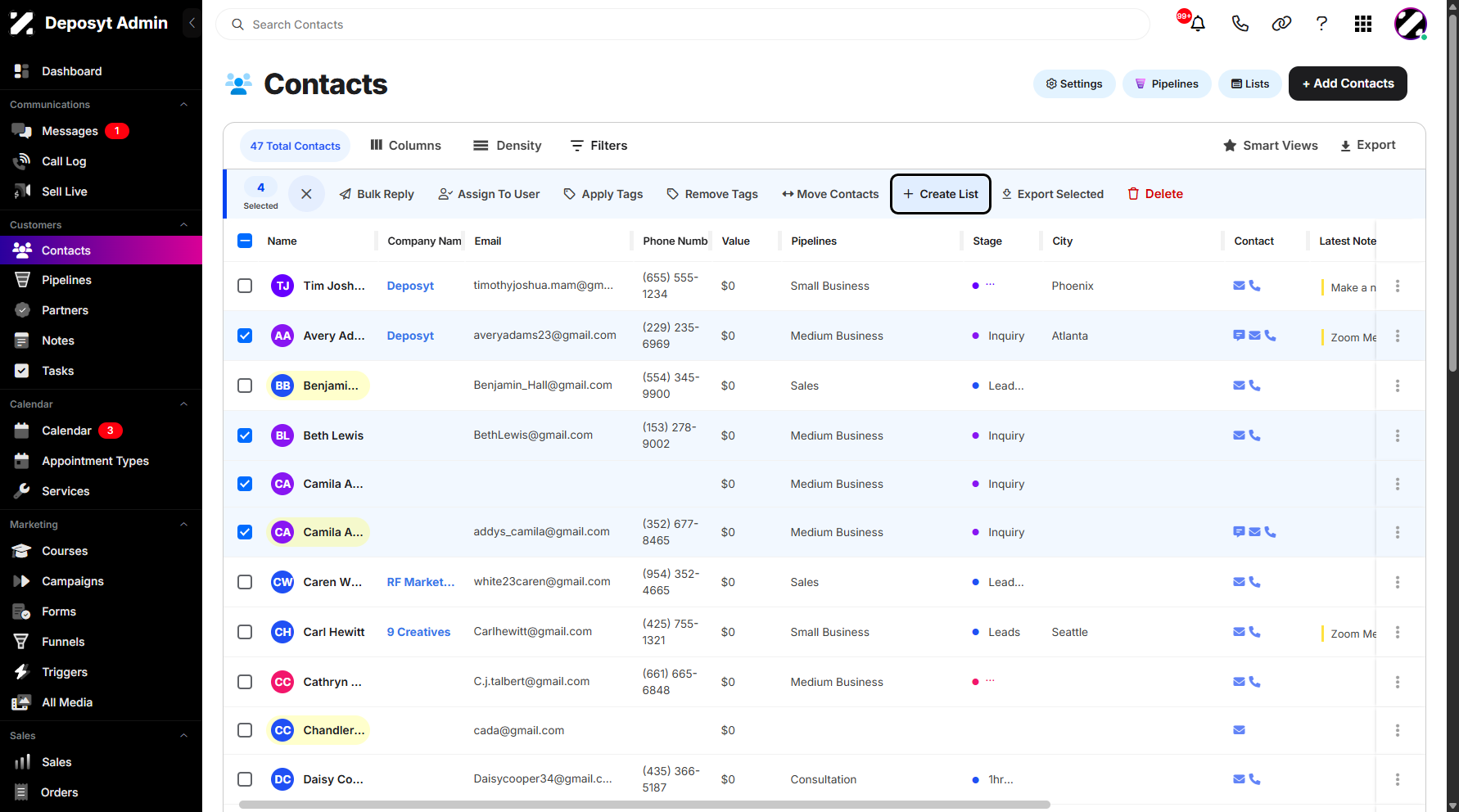The width and height of the screenshot is (1459, 812).
Task: Collapse the Sales sidebar section
Action: point(184,736)
